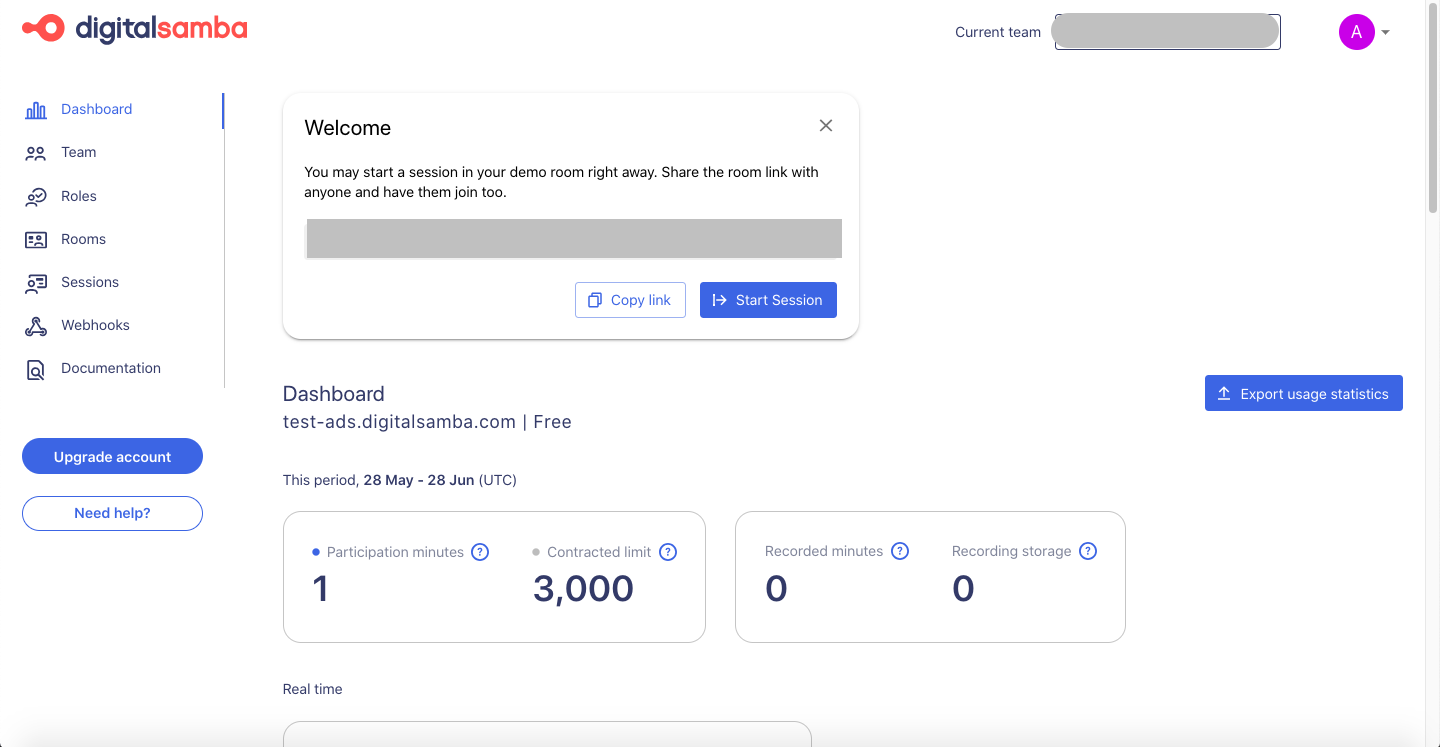Image resolution: width=1440 pixels, height=747 pixels.
Task: Open the Recording storage help icon
Action: [1087, 550]
